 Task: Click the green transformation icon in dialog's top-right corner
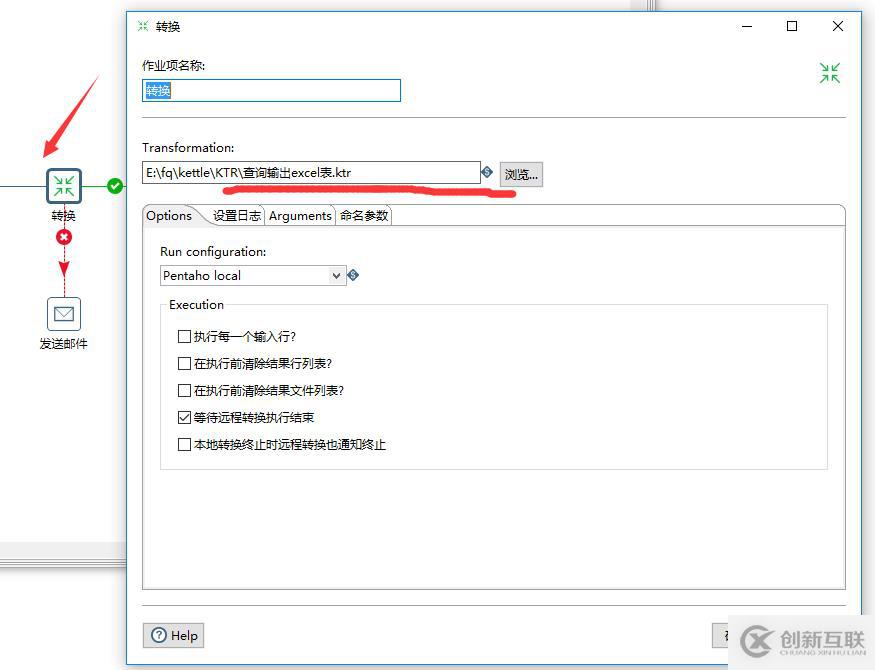pos(829,72)
